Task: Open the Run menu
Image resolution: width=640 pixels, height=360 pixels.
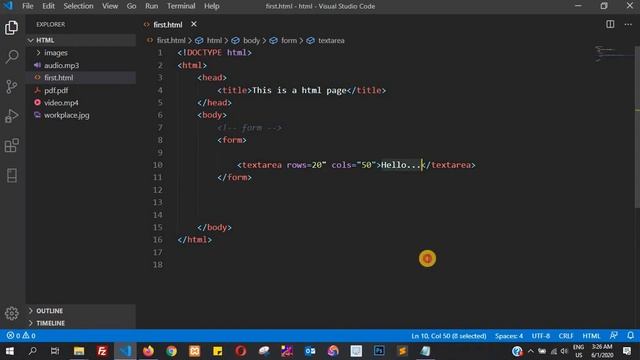Action: tap(151, 6)
